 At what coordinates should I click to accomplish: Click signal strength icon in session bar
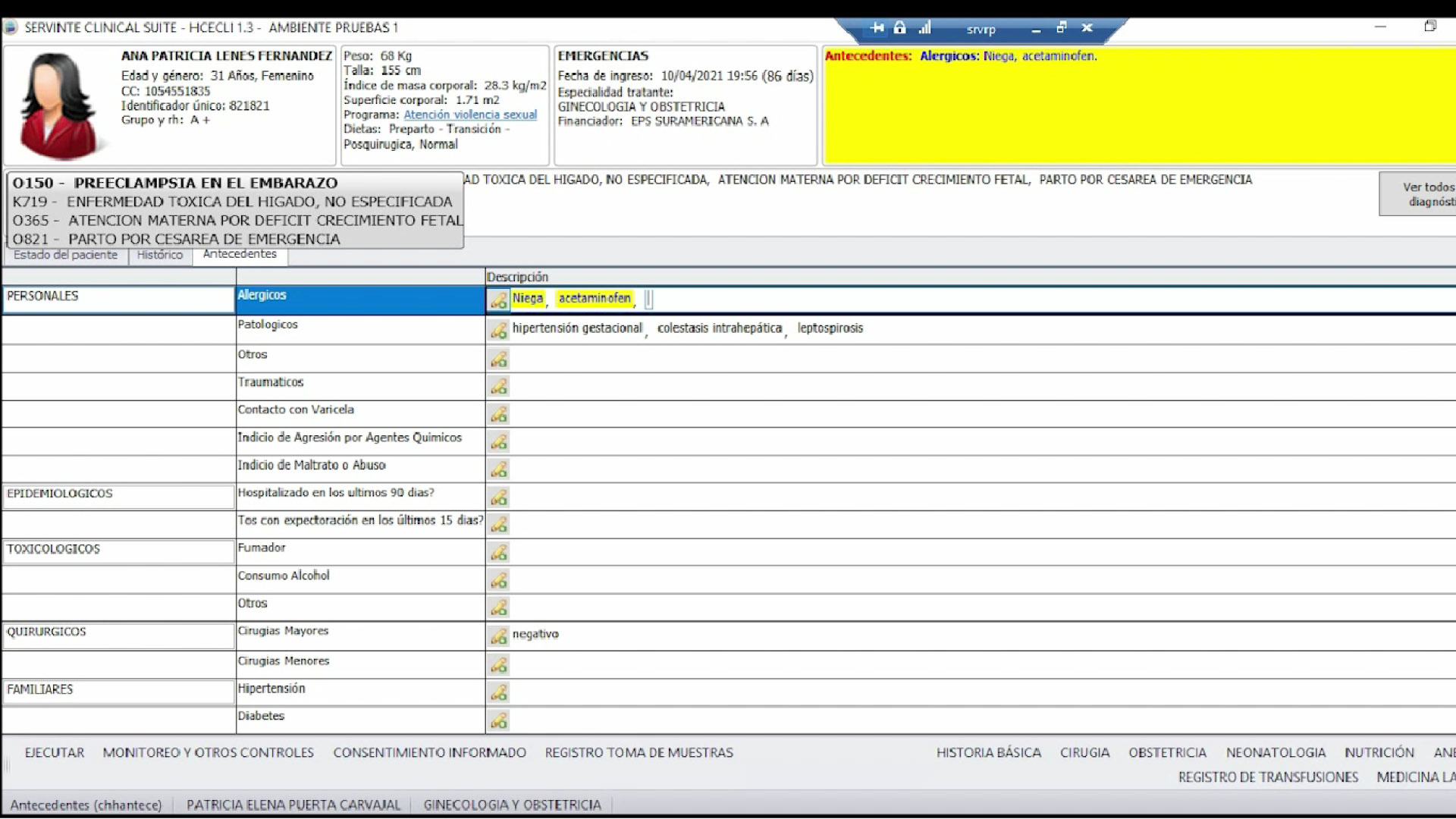924,28
